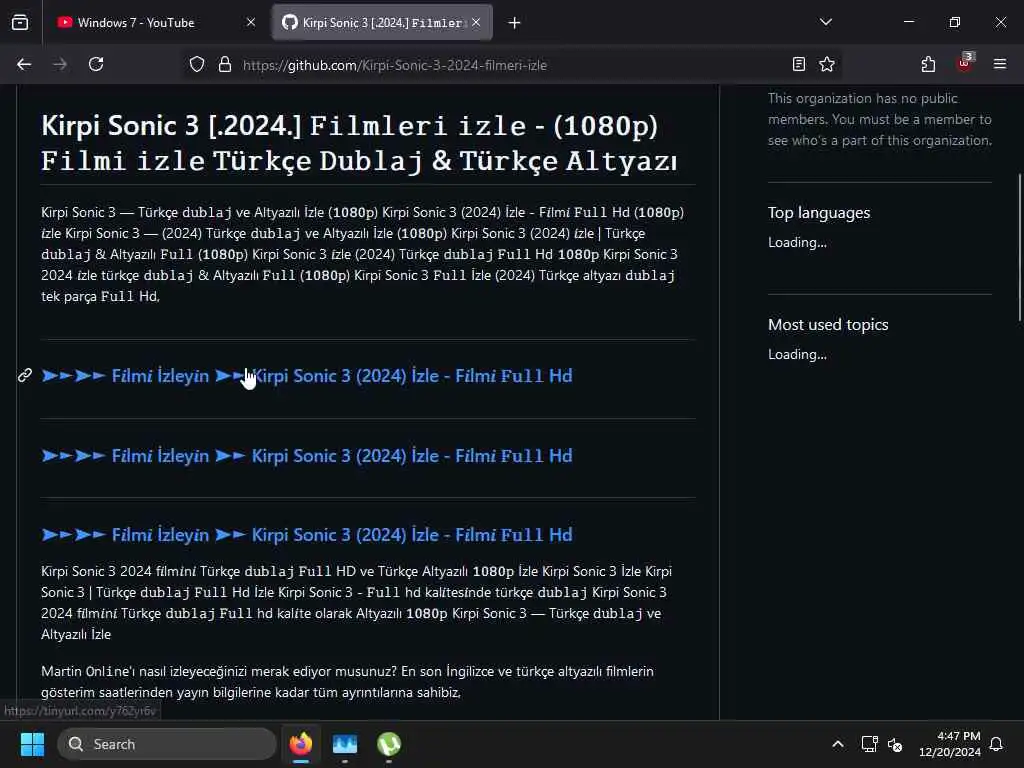The image size is (1024, 768).
Task: Open Firefox from the taskbar
Action: click(301, 744)
